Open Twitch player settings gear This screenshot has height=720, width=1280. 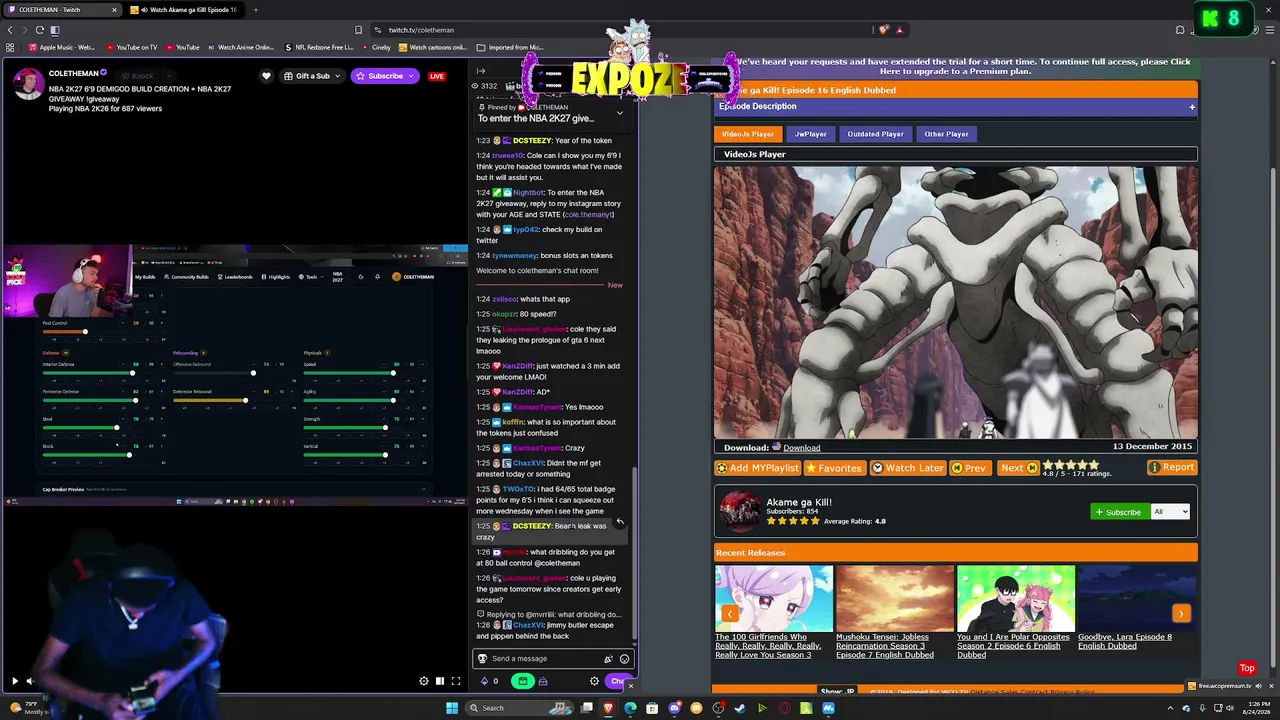424,681
